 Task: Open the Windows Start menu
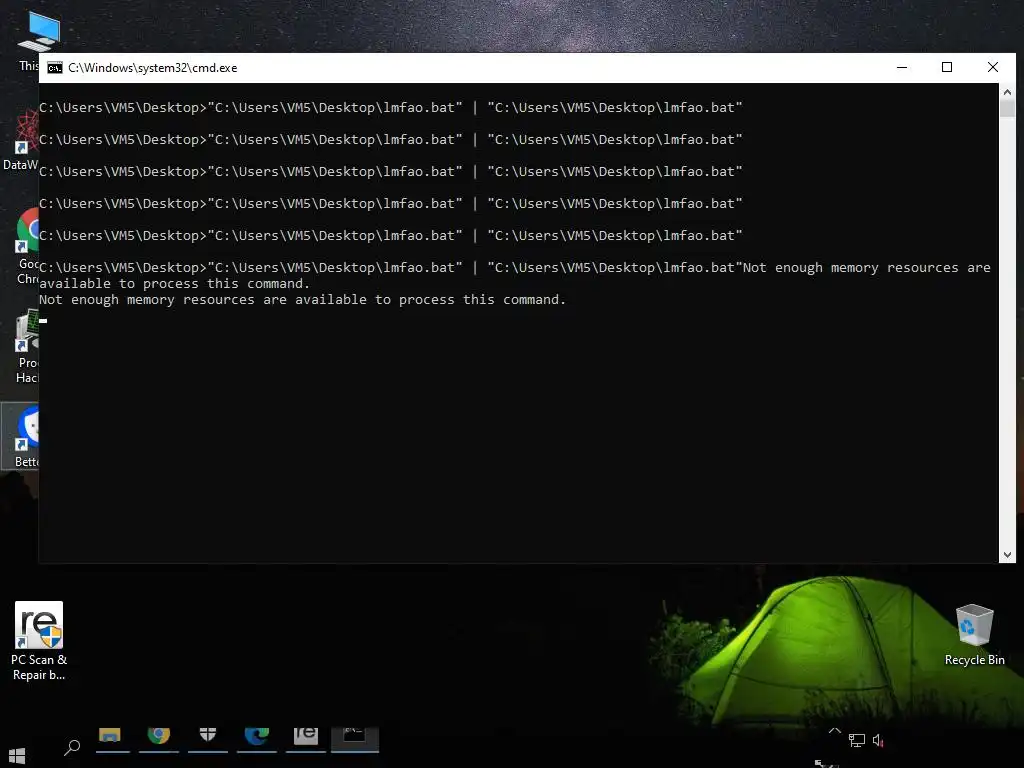[x=16, y=756]
